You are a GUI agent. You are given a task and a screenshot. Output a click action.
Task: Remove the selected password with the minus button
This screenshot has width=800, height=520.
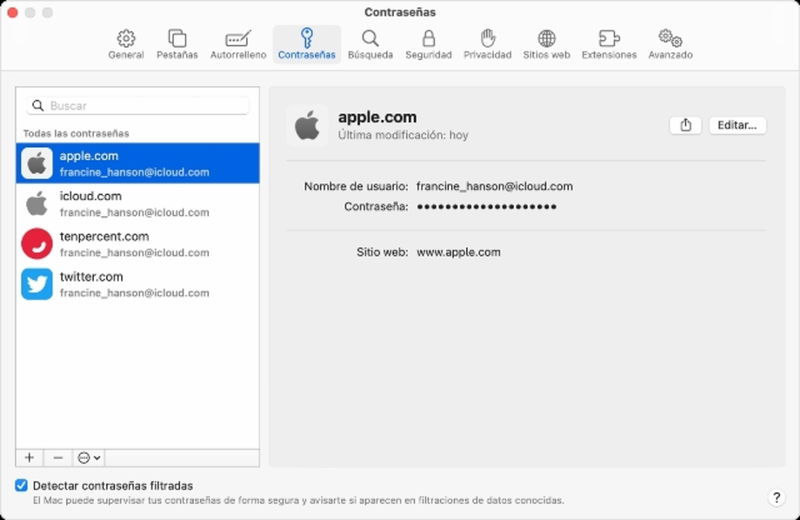pos(58,458)
